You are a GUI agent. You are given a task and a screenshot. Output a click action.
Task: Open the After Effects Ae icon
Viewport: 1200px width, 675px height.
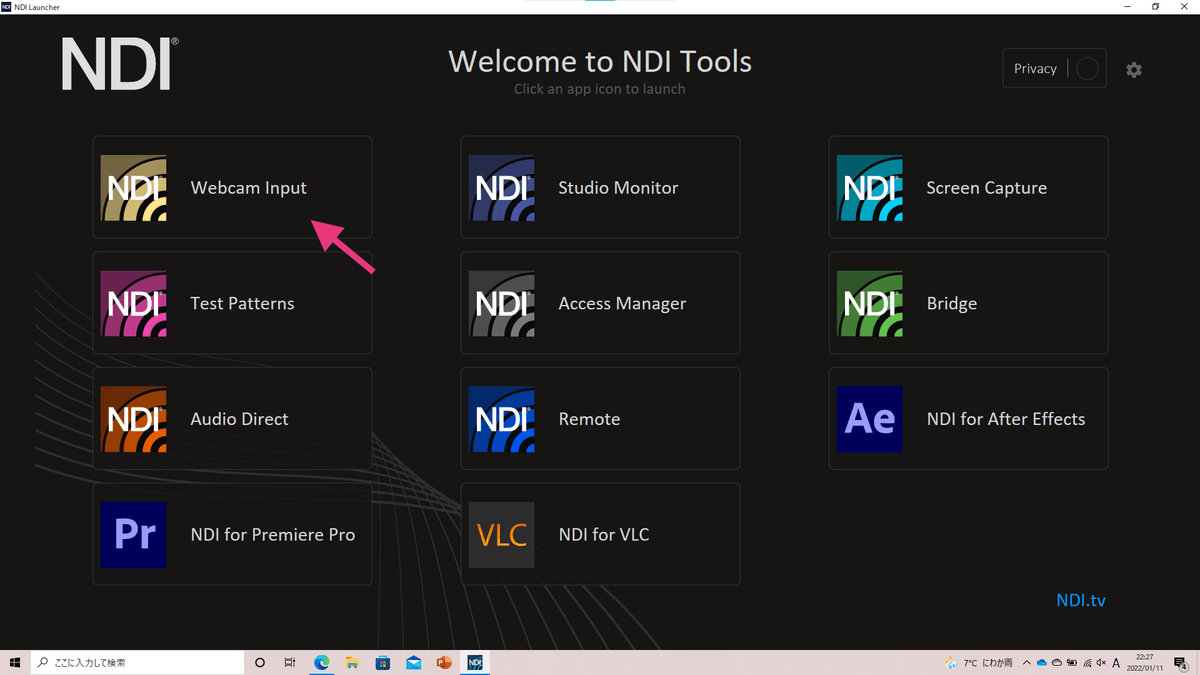870,419
